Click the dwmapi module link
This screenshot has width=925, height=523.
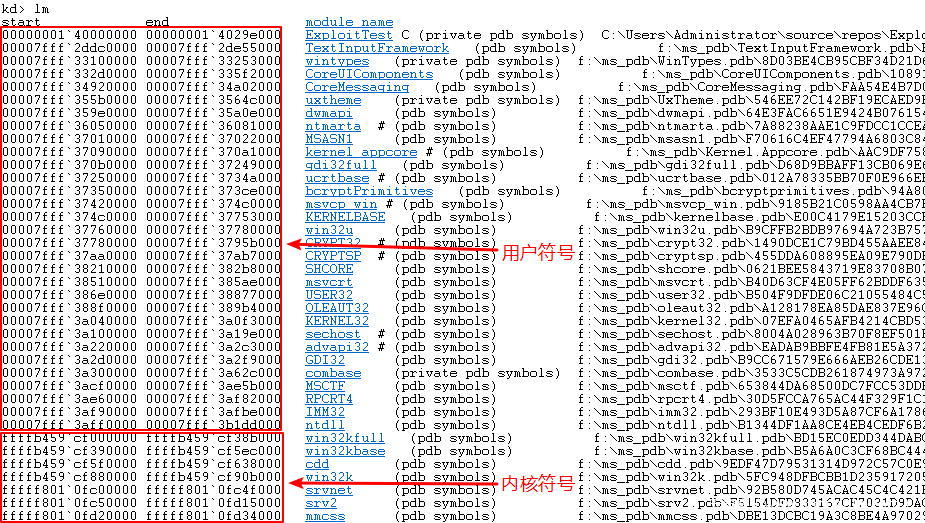click(x=329, y=113)
